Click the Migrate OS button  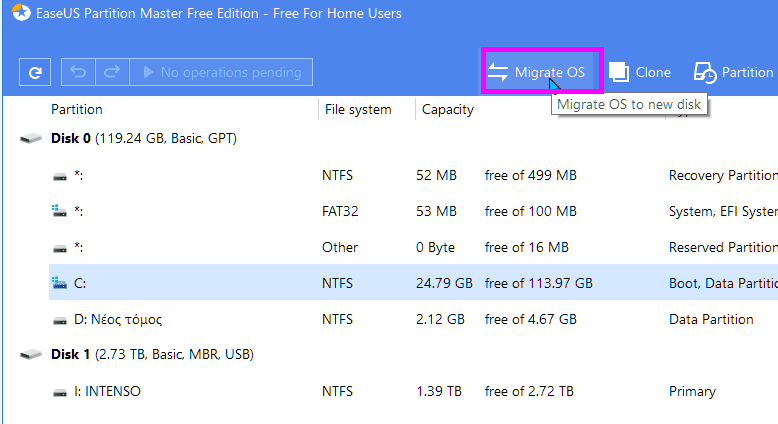(537, 72)
